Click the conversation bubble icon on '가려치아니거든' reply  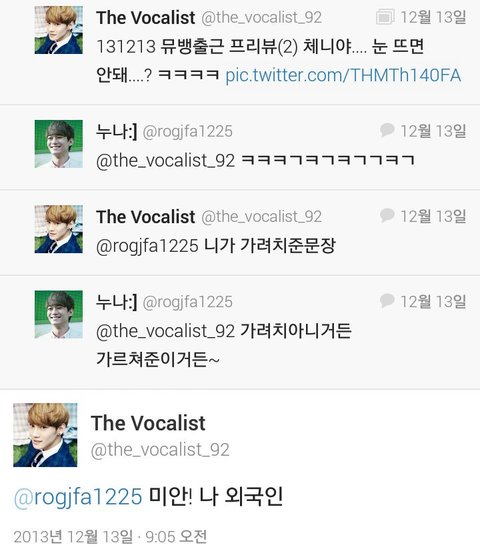click(x=387, y=301)
